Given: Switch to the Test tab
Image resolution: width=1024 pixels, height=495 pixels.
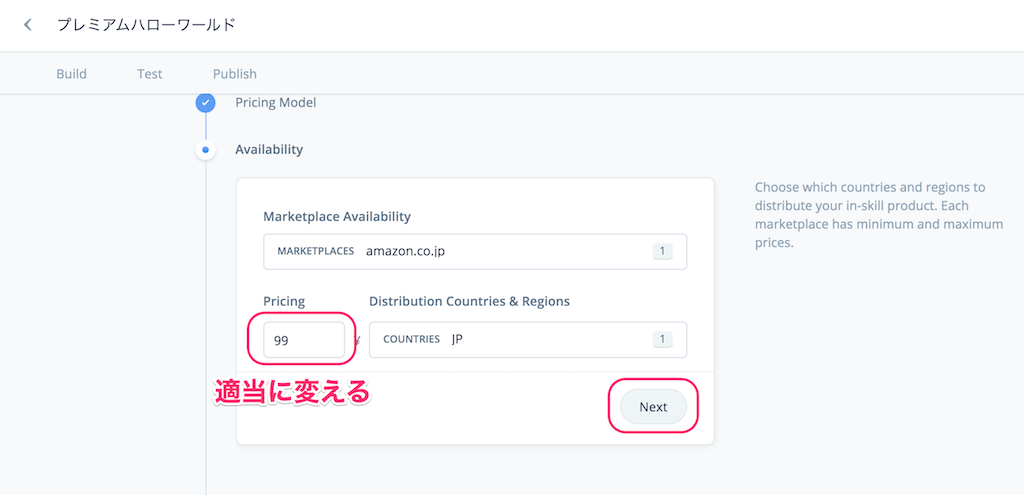Looking at the screenshot, I should click(x=150, y=74).
